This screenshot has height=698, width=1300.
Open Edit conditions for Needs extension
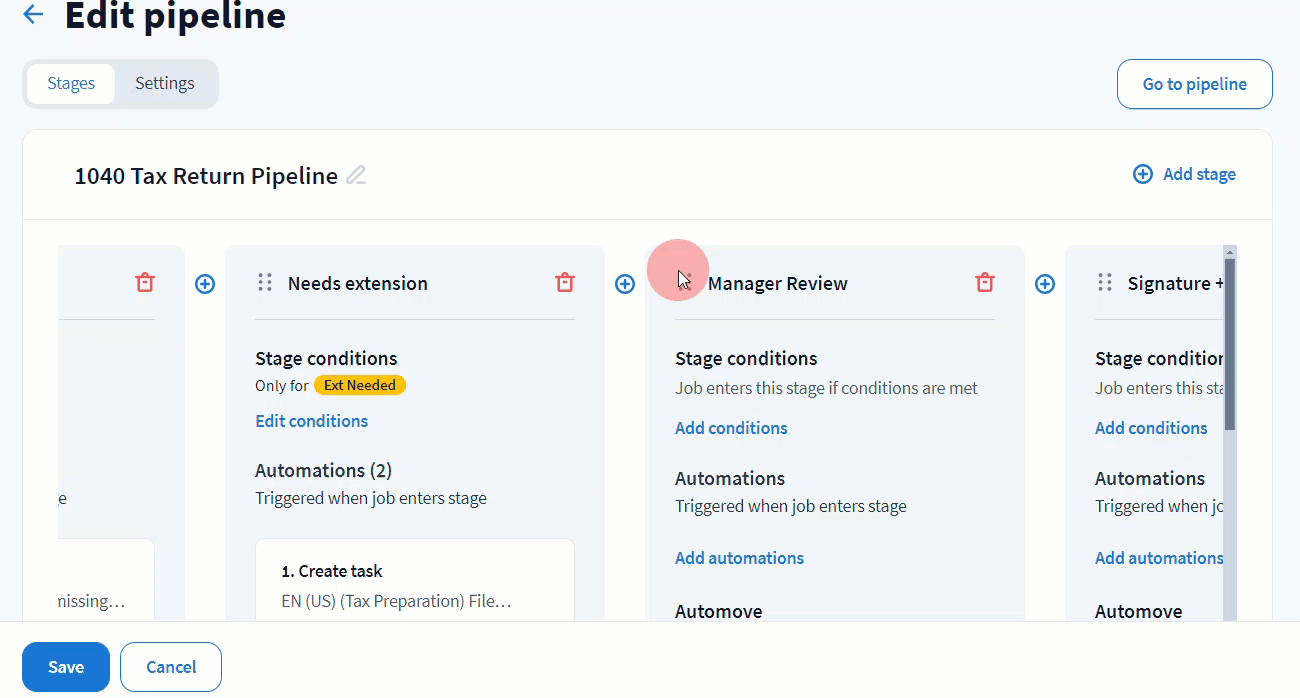click(311, 421)
